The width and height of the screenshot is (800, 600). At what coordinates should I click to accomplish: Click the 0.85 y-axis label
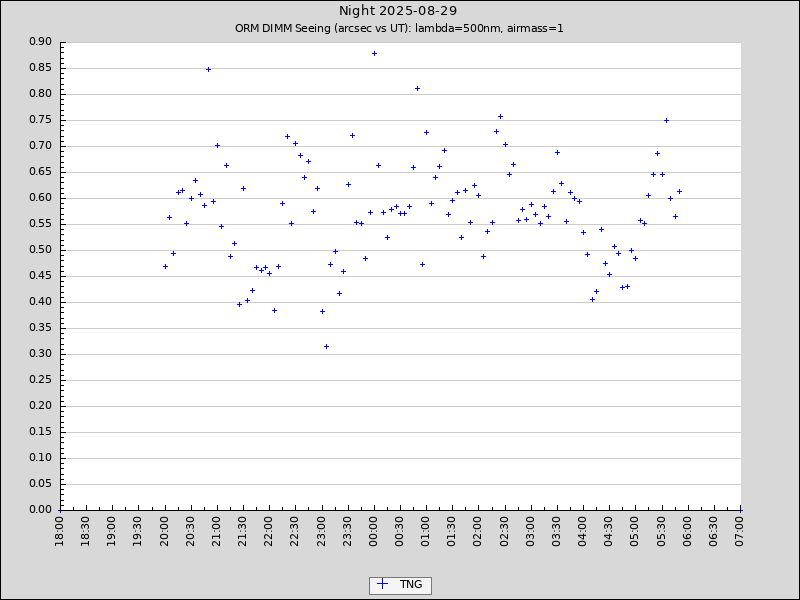[x=41, y=68]
